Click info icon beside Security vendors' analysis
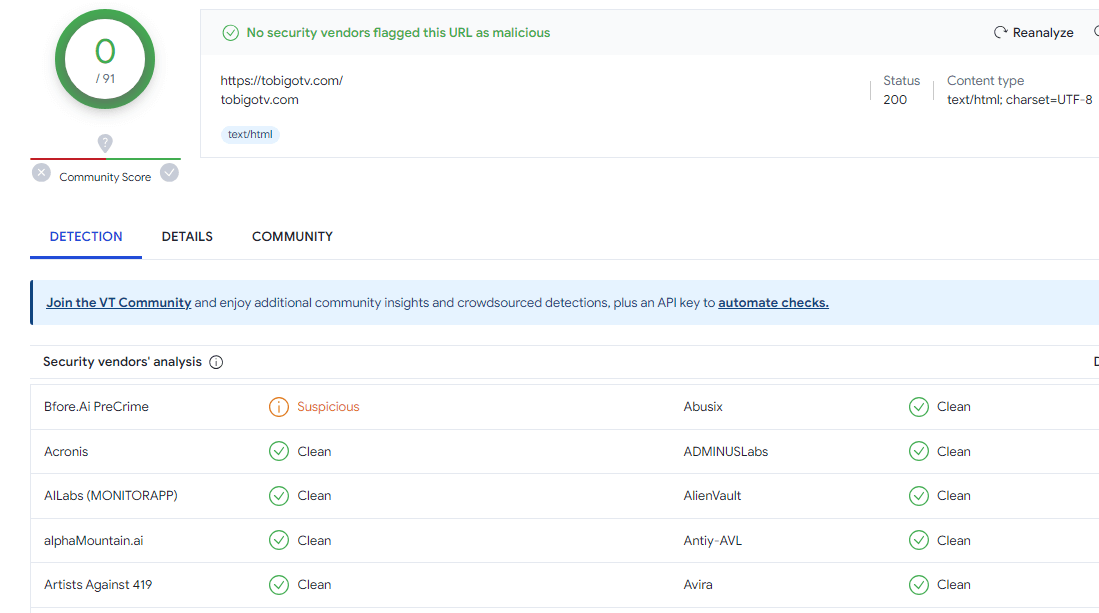Screen dimensions: 1099x613 click(216, 362)
